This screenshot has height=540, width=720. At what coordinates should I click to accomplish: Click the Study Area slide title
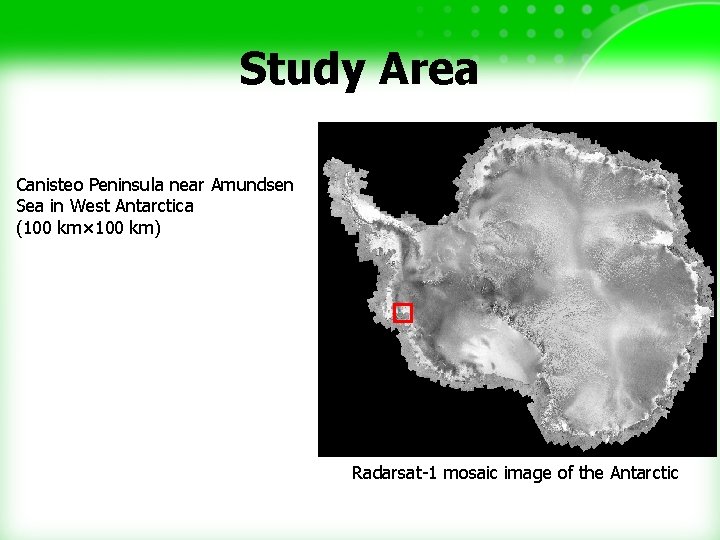pos(359,70)
